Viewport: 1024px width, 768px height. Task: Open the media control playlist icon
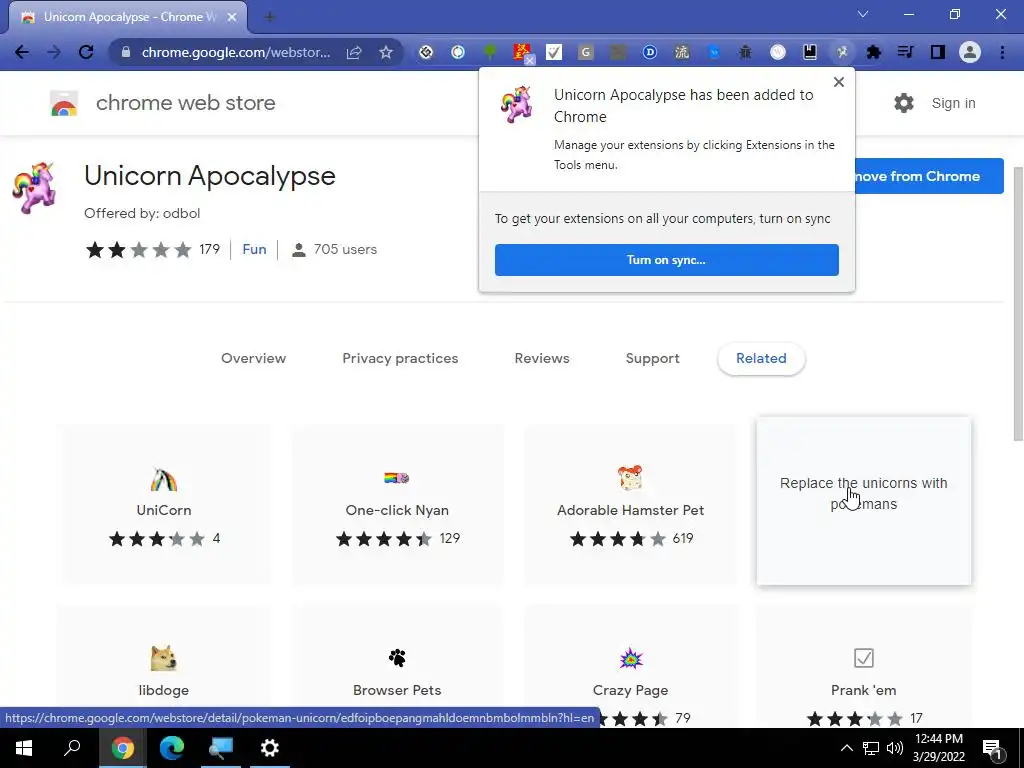[906, 52]
